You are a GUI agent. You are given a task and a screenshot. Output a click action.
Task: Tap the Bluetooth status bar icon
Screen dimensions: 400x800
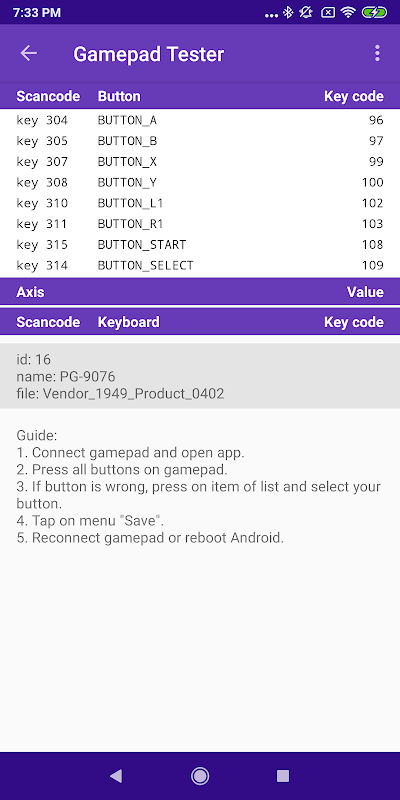[x=288, y=13]
